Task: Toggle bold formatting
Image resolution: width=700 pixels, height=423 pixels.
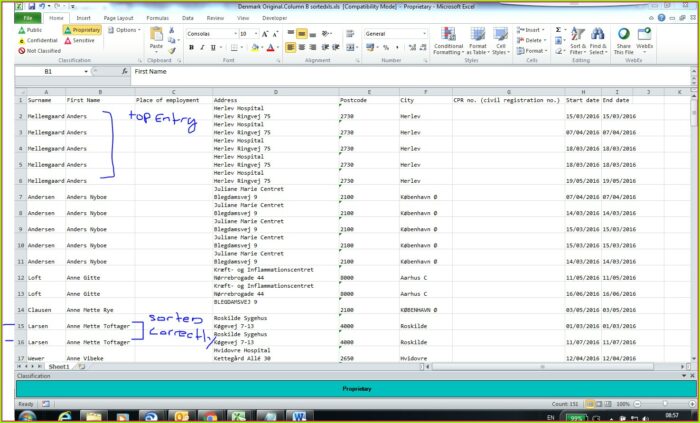Action: point(192,47)
